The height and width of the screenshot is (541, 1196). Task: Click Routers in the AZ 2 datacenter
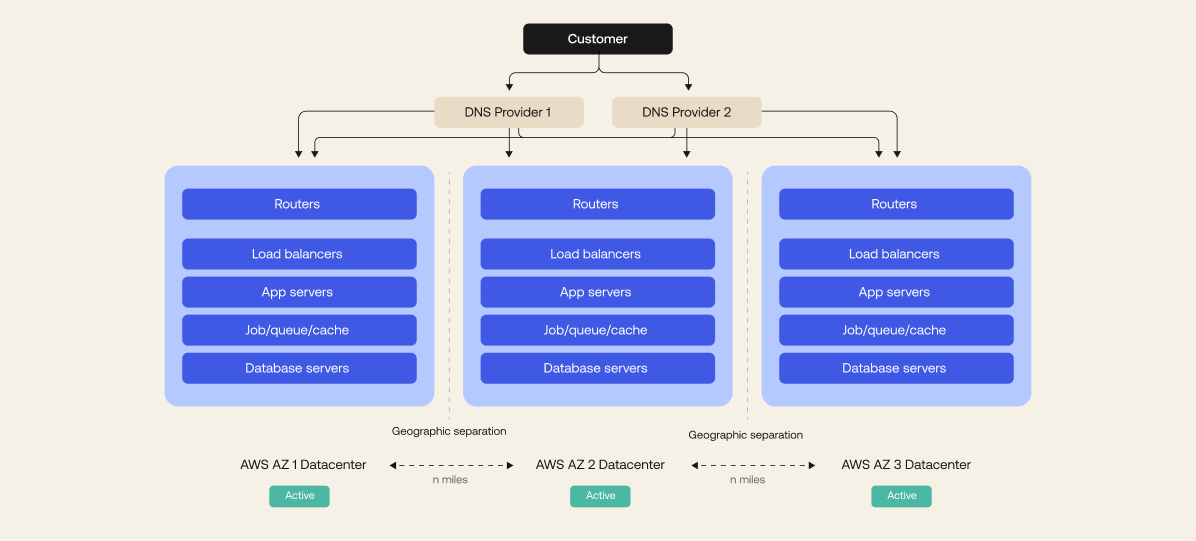pyautogui.click(x=597, y=204)
